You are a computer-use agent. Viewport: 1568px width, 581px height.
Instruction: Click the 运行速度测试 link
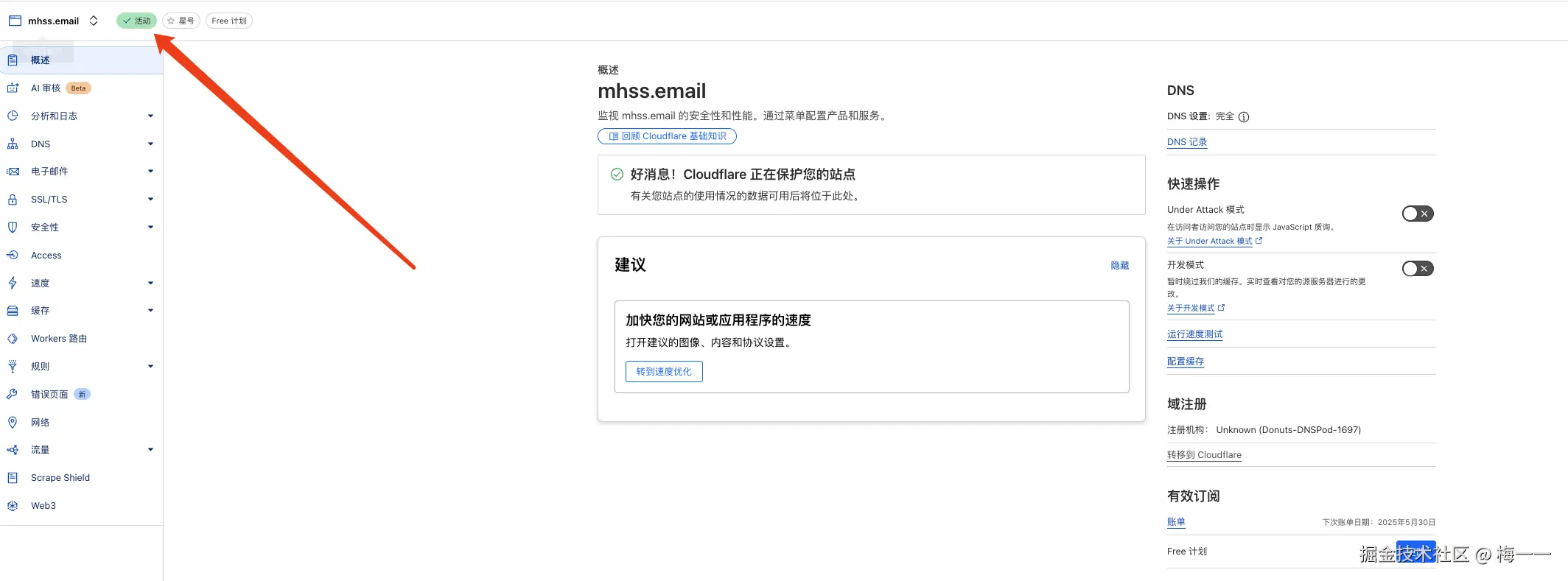pos(1195,334)
